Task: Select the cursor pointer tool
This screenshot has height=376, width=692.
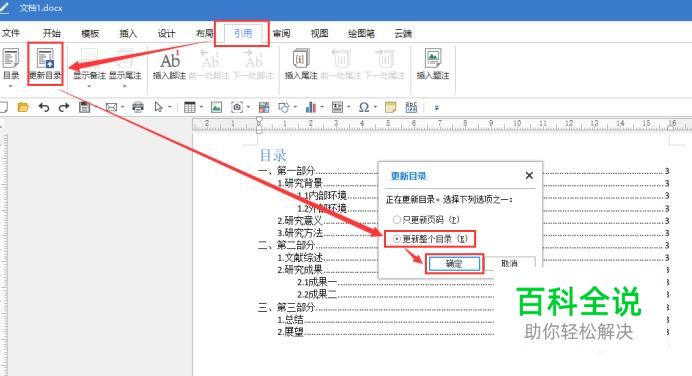Action: pos(158,107)
